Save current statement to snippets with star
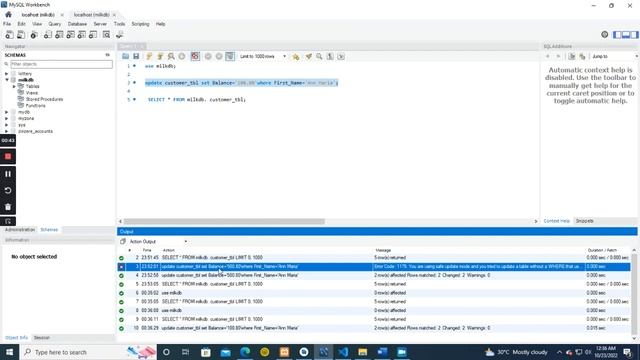Image resolution: width=640 pixels, height=360 pixels. point(296,56)
